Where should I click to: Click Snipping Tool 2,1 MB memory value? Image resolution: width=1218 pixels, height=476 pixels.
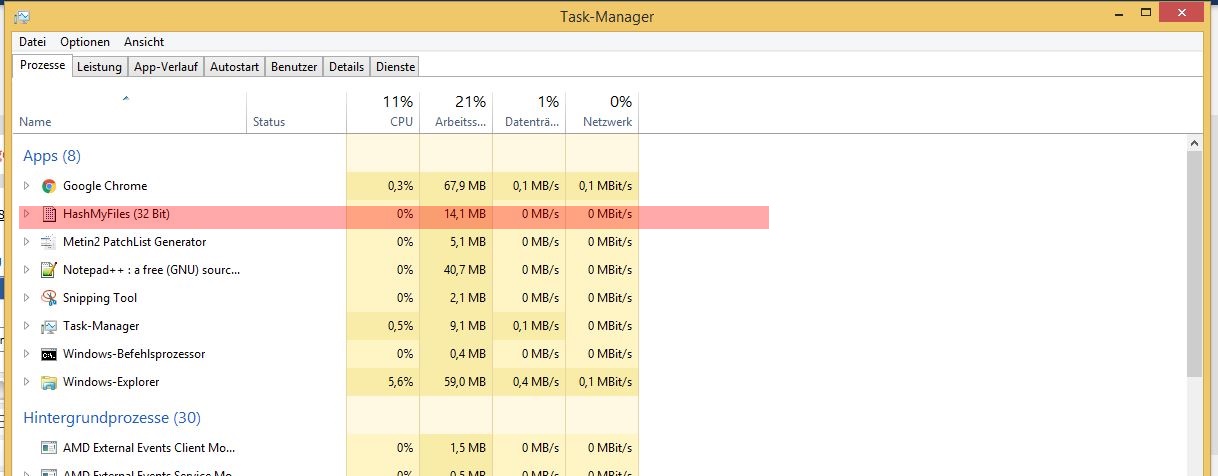(x=469, y=298)
